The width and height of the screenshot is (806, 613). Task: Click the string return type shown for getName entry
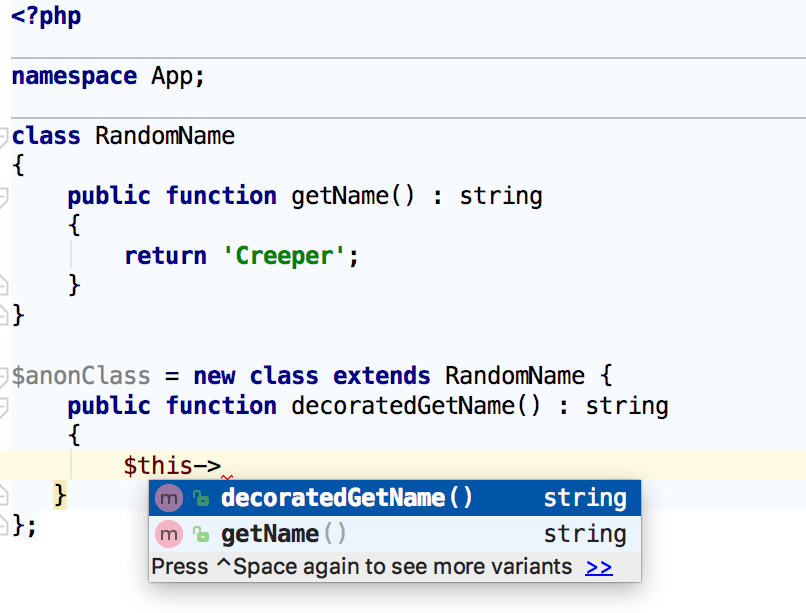coord(585,533)
